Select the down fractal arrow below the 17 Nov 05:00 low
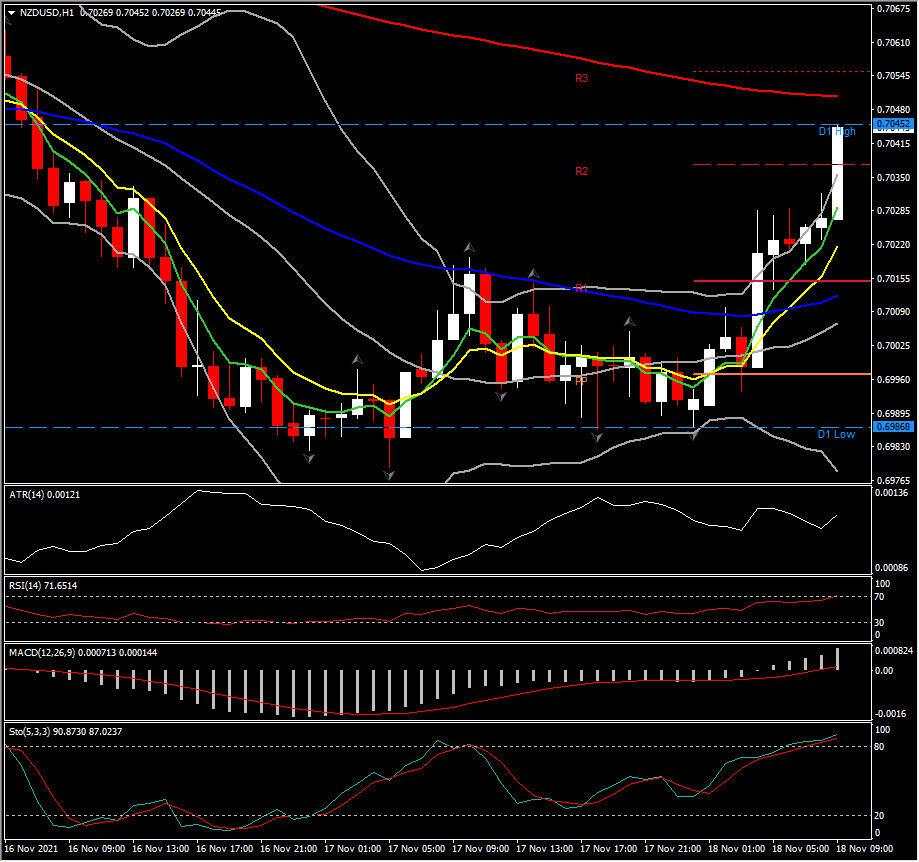This screenshot has width=919, height=862. [x=389, y=474]
